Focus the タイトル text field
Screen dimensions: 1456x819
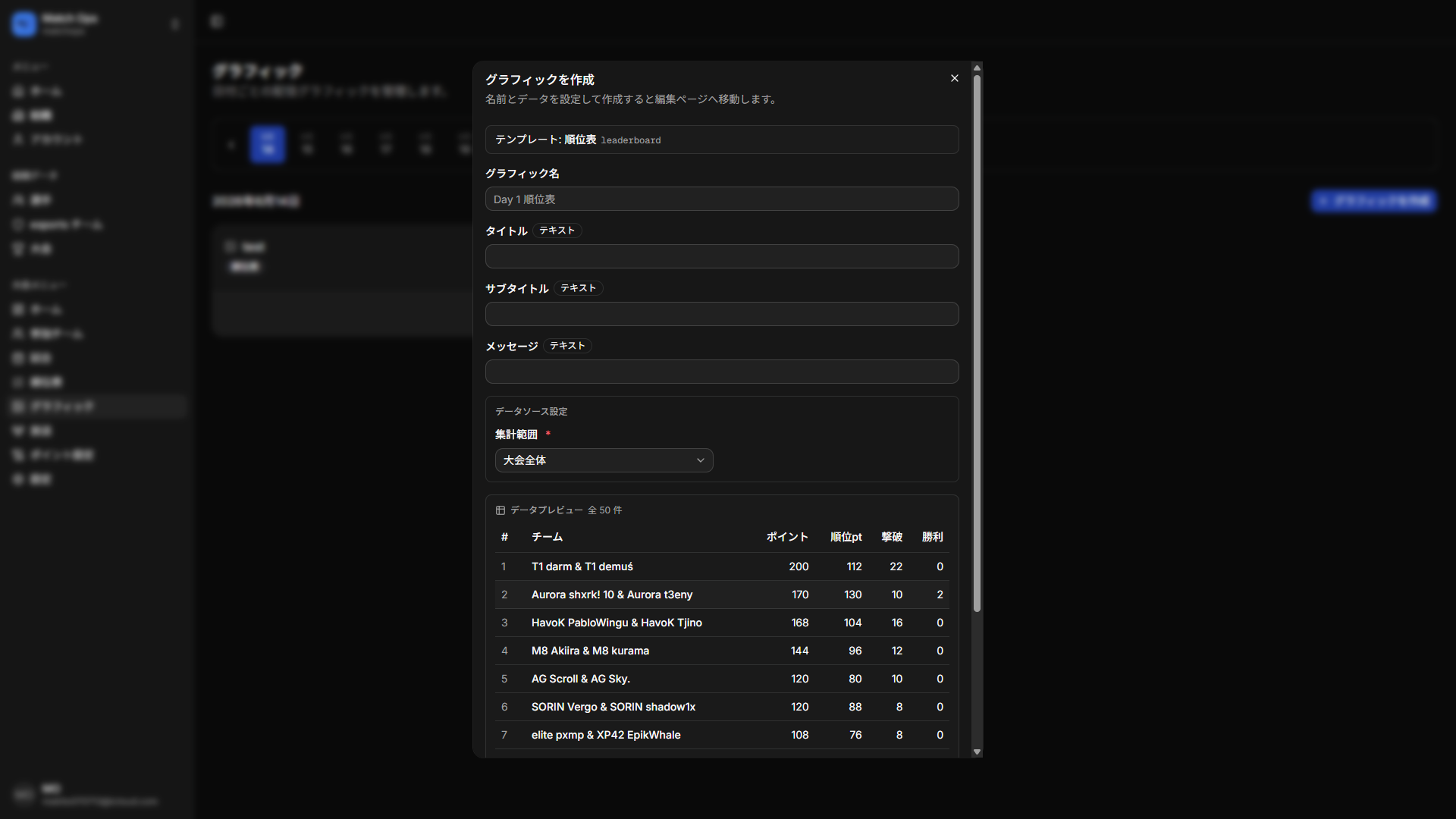pyautogui.click(x=722, y=256)
